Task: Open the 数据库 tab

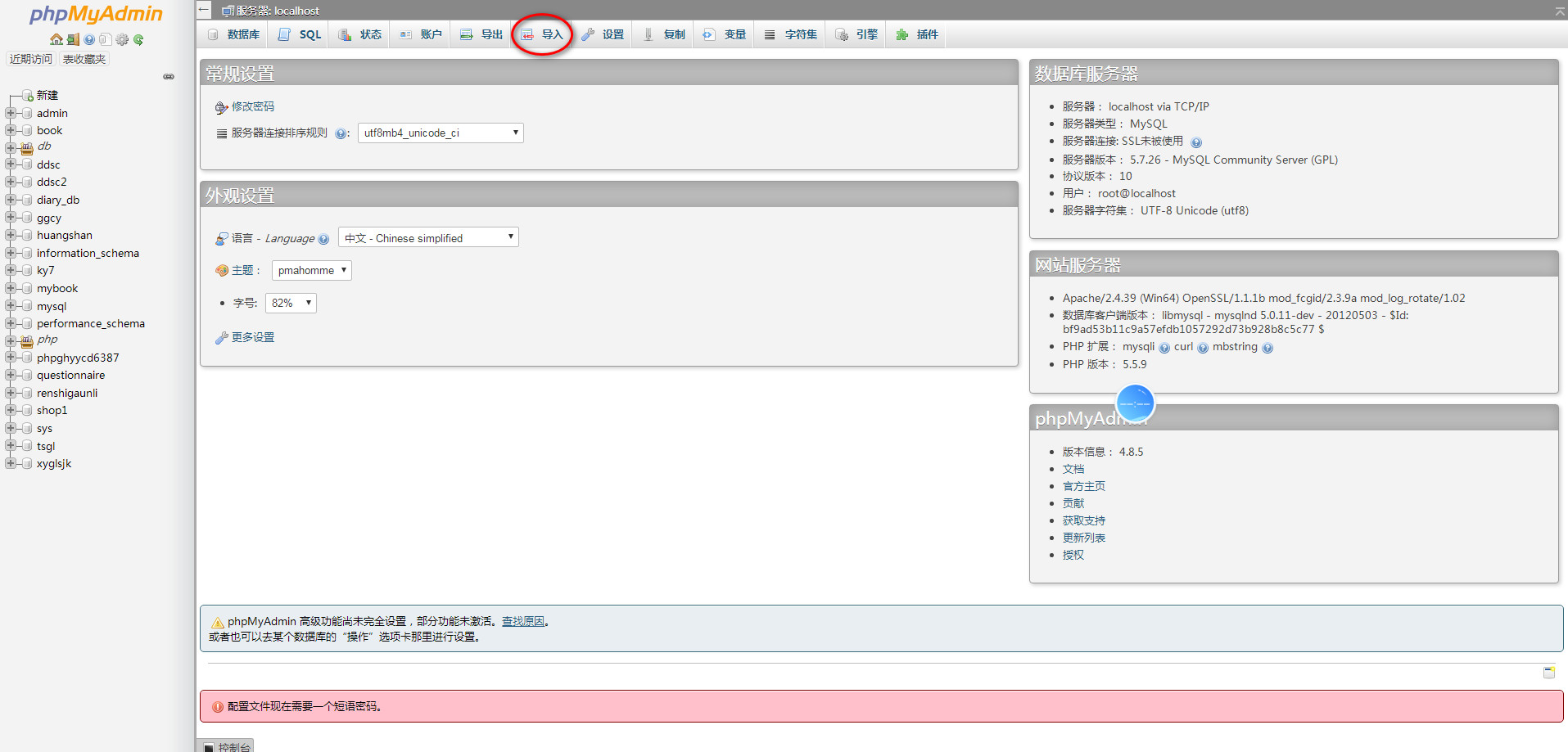Action: pyautogui.click(x=233, y=34)
